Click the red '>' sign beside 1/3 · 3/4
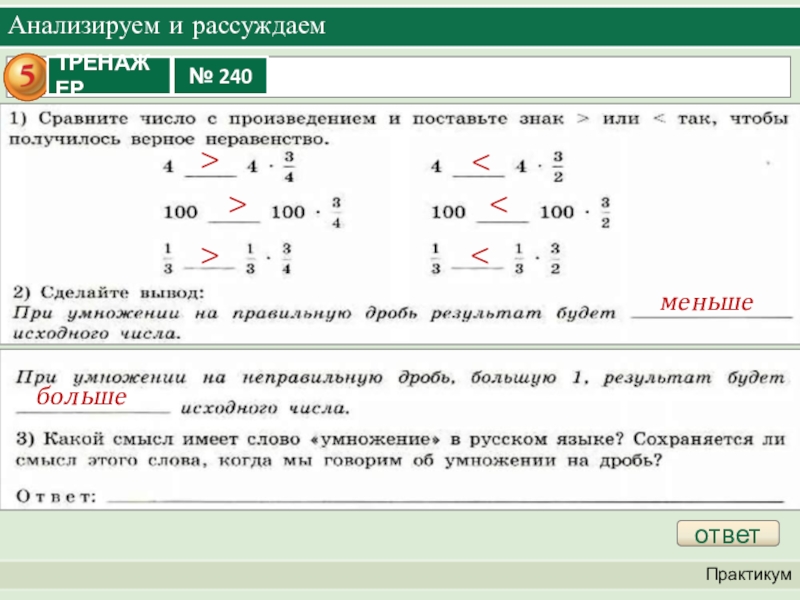 (x=208, y=257)
